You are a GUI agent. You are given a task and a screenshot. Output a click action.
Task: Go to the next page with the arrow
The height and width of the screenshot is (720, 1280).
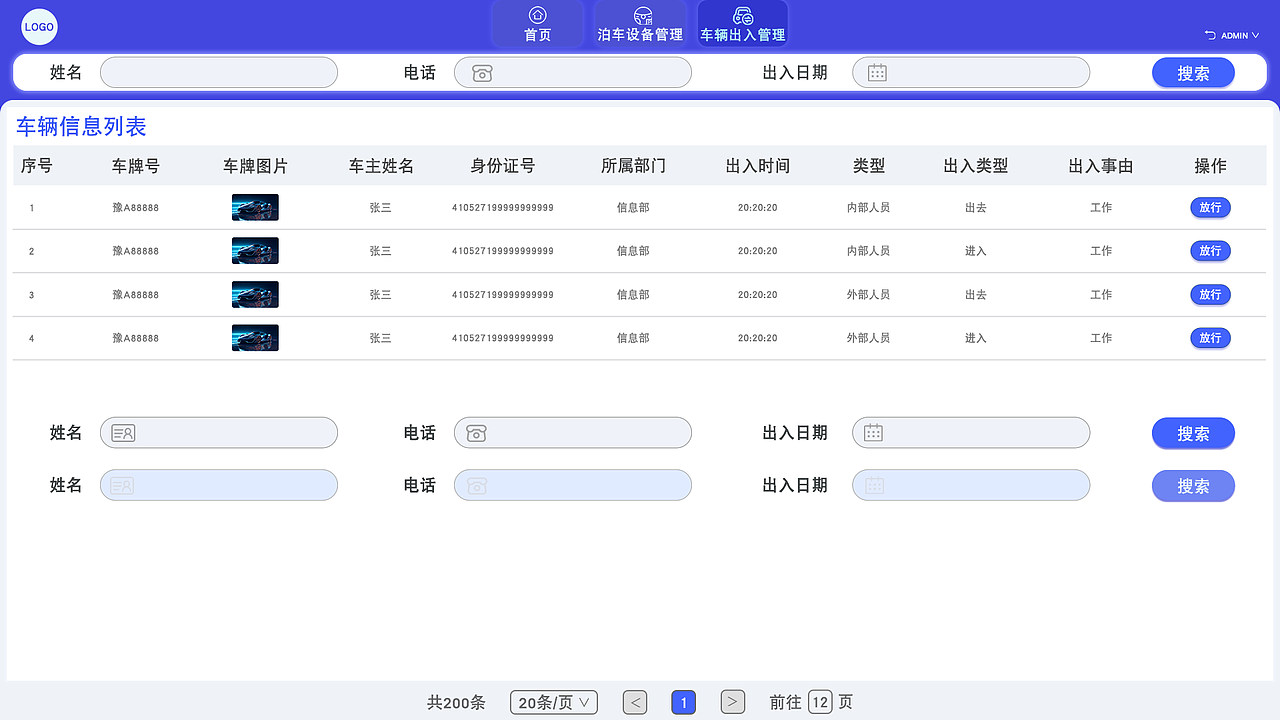pos(732,702)
